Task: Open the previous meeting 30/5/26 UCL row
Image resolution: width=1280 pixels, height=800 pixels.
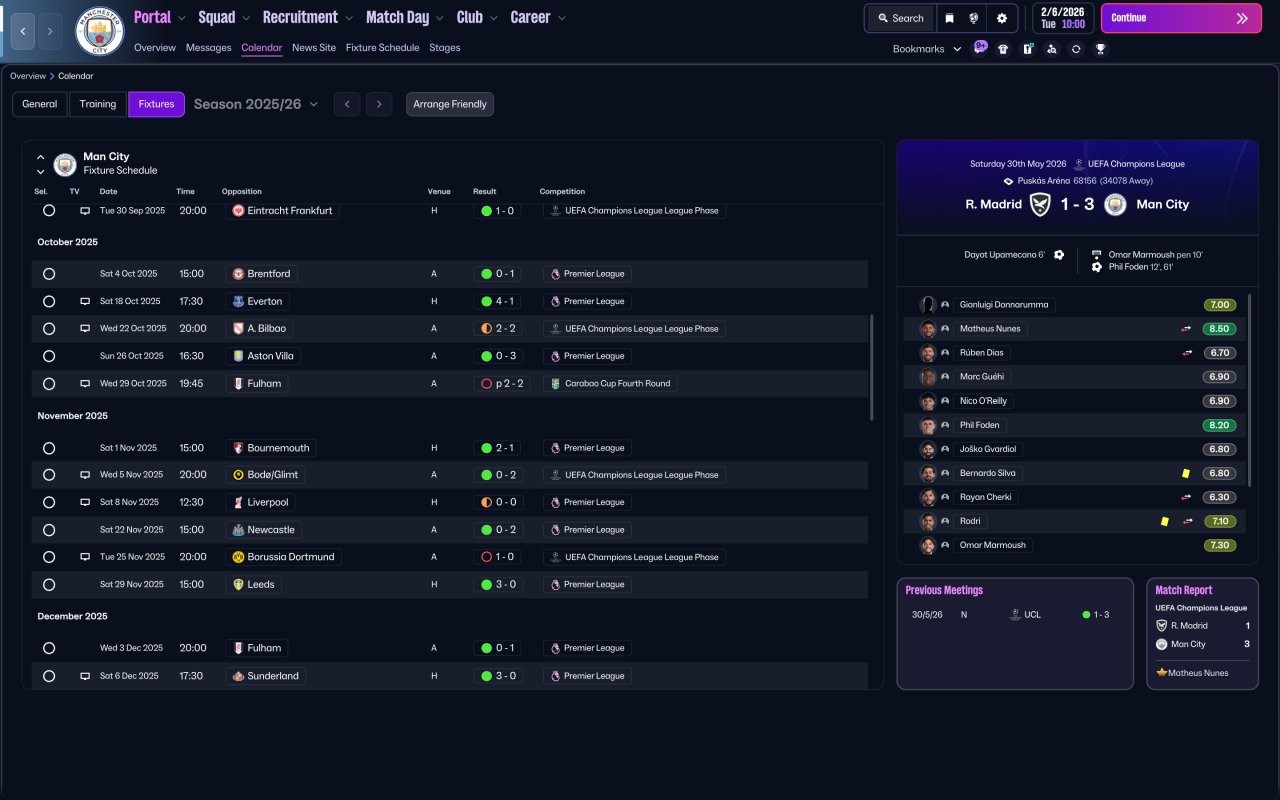Action: pos(1015,615)
